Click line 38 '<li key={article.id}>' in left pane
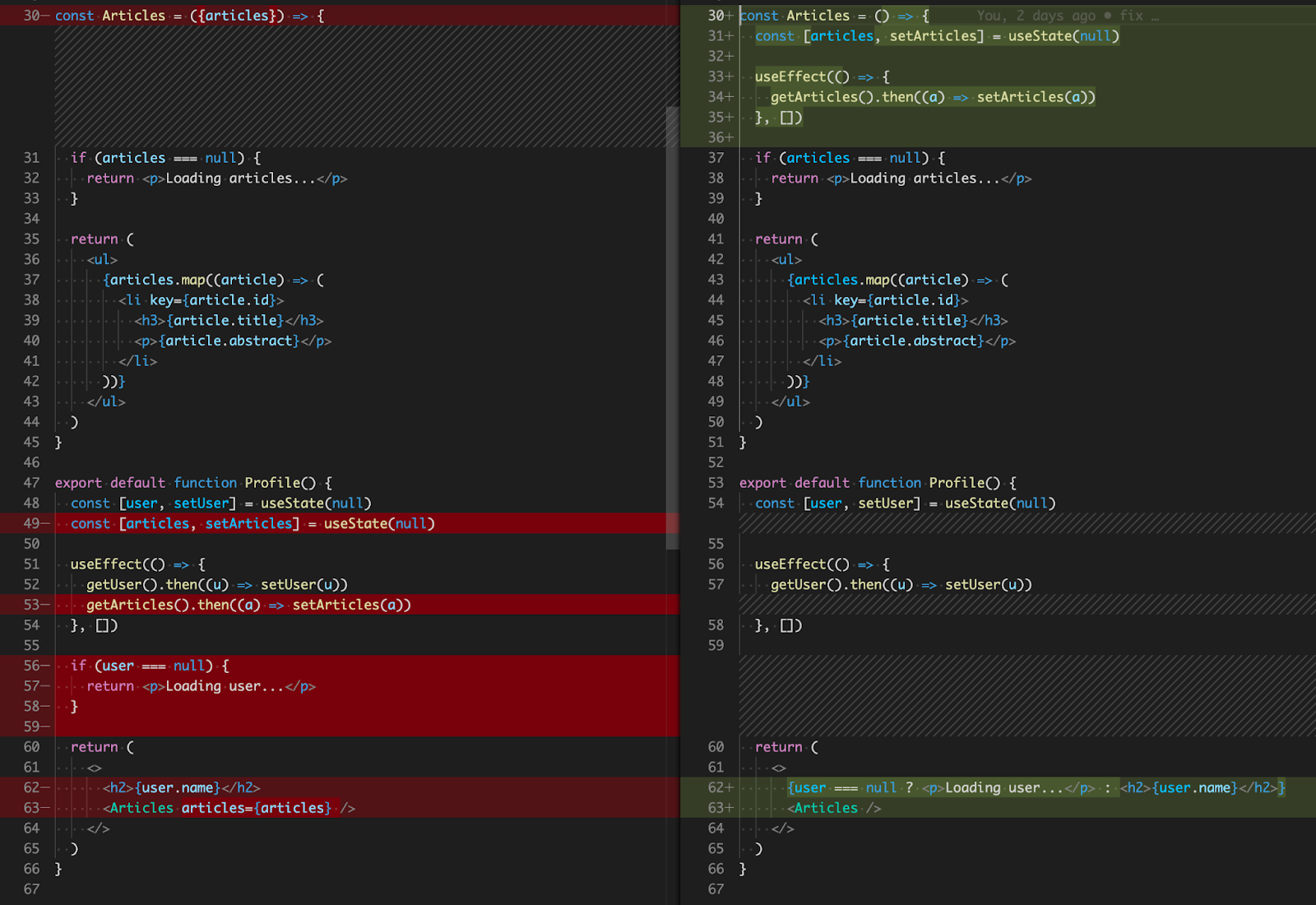 click(201, 300)
